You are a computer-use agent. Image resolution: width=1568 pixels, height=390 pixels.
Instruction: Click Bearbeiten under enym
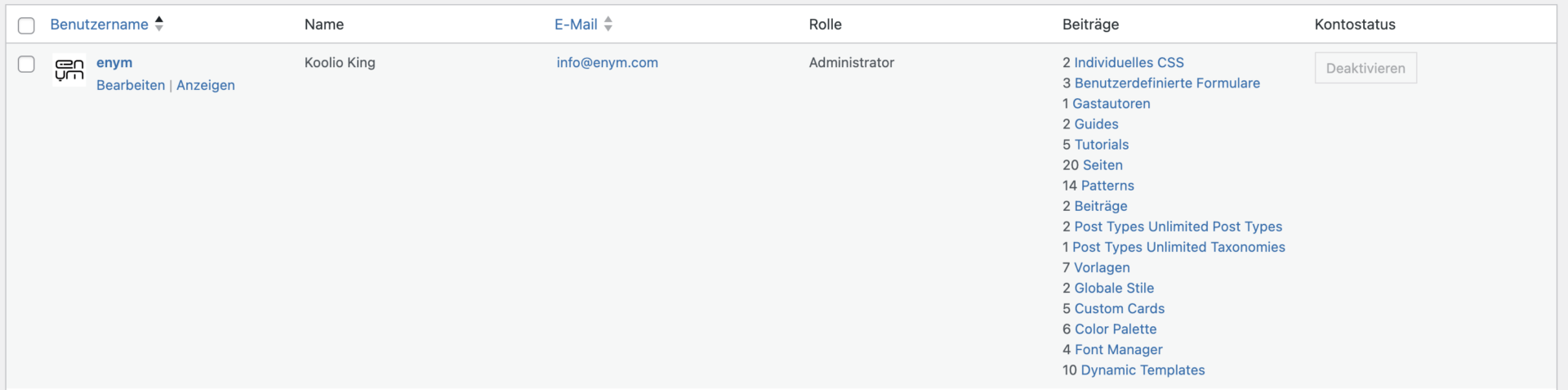click(x=131, y=85)
